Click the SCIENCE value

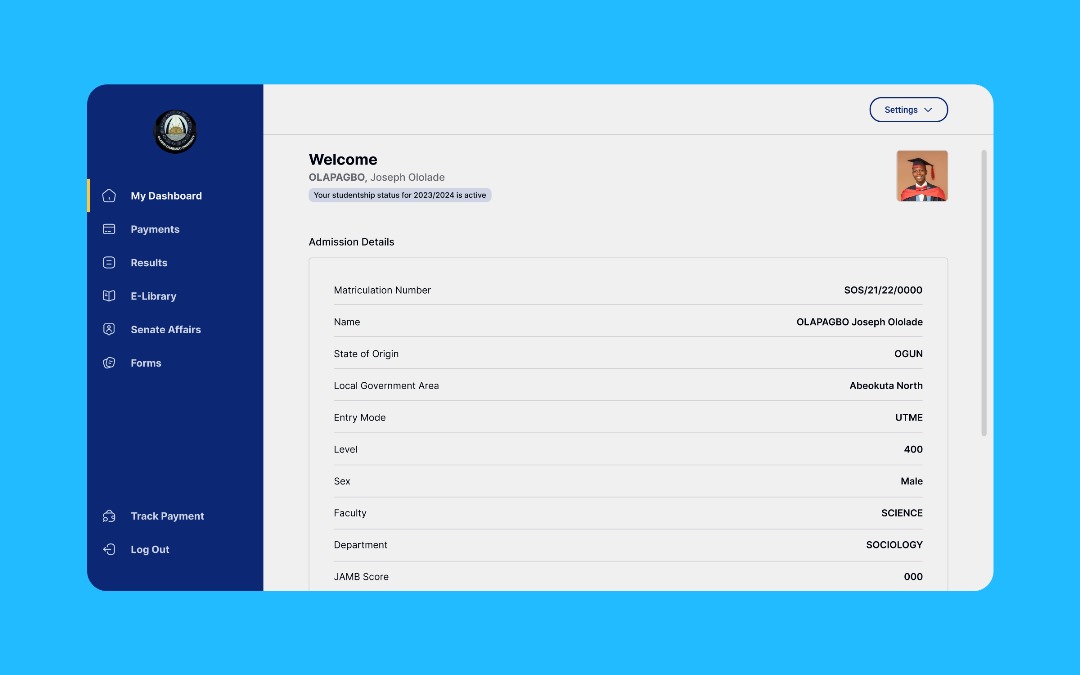point(902,513)
